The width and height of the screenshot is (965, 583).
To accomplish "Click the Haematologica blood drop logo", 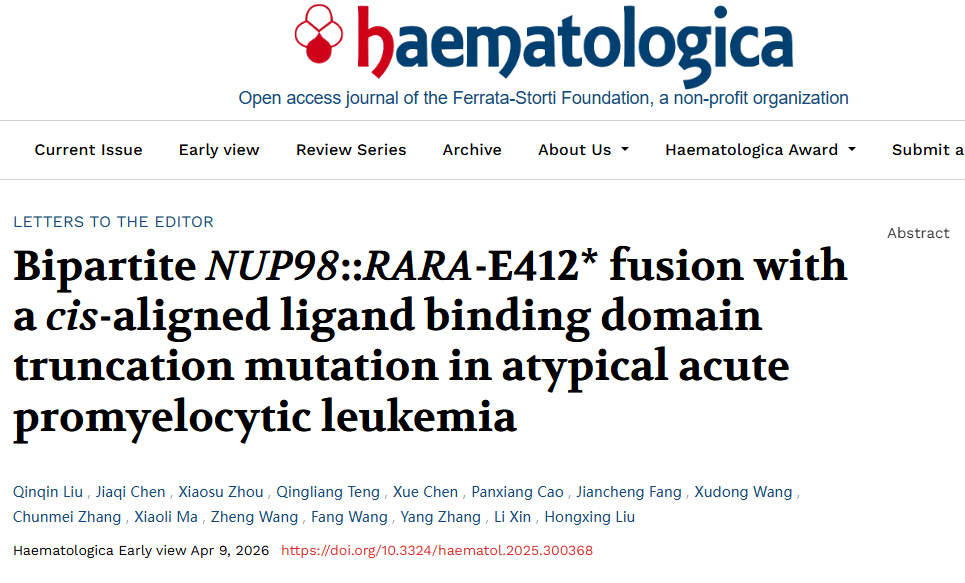I will pyautogui.click(x=318, y=36).
